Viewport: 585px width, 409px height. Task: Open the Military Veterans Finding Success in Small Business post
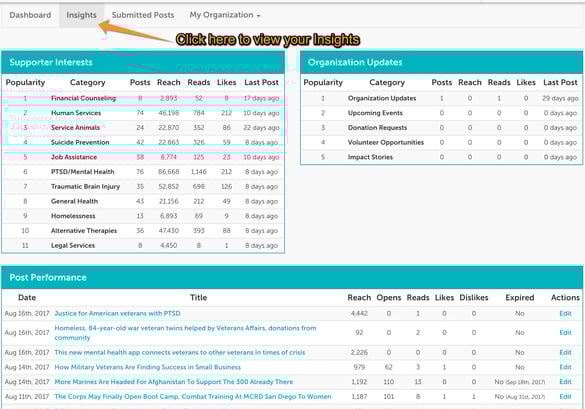pyautogui.click(x=147, y=367)
